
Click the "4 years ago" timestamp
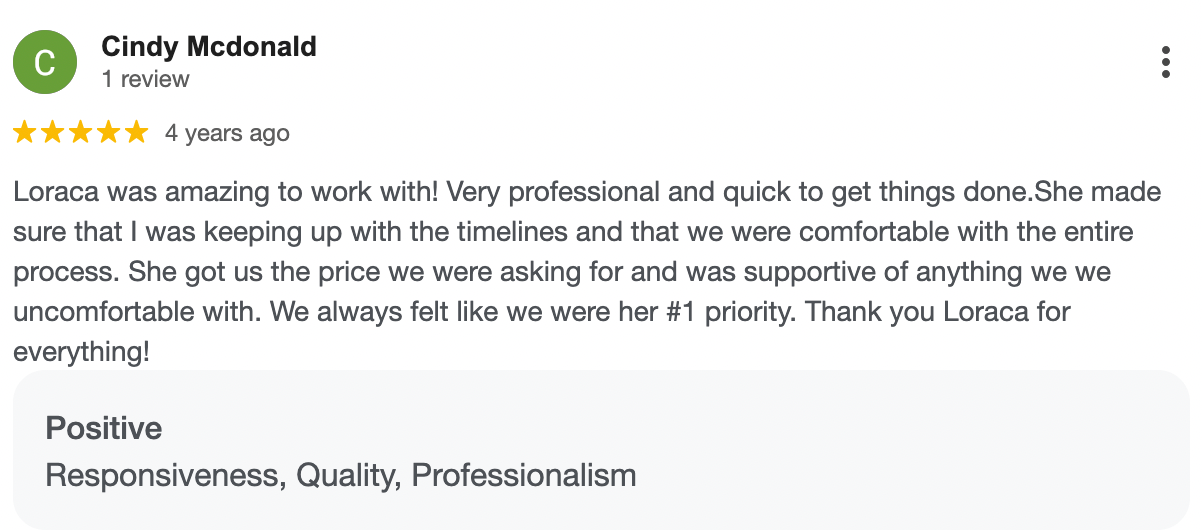[227, 133]
